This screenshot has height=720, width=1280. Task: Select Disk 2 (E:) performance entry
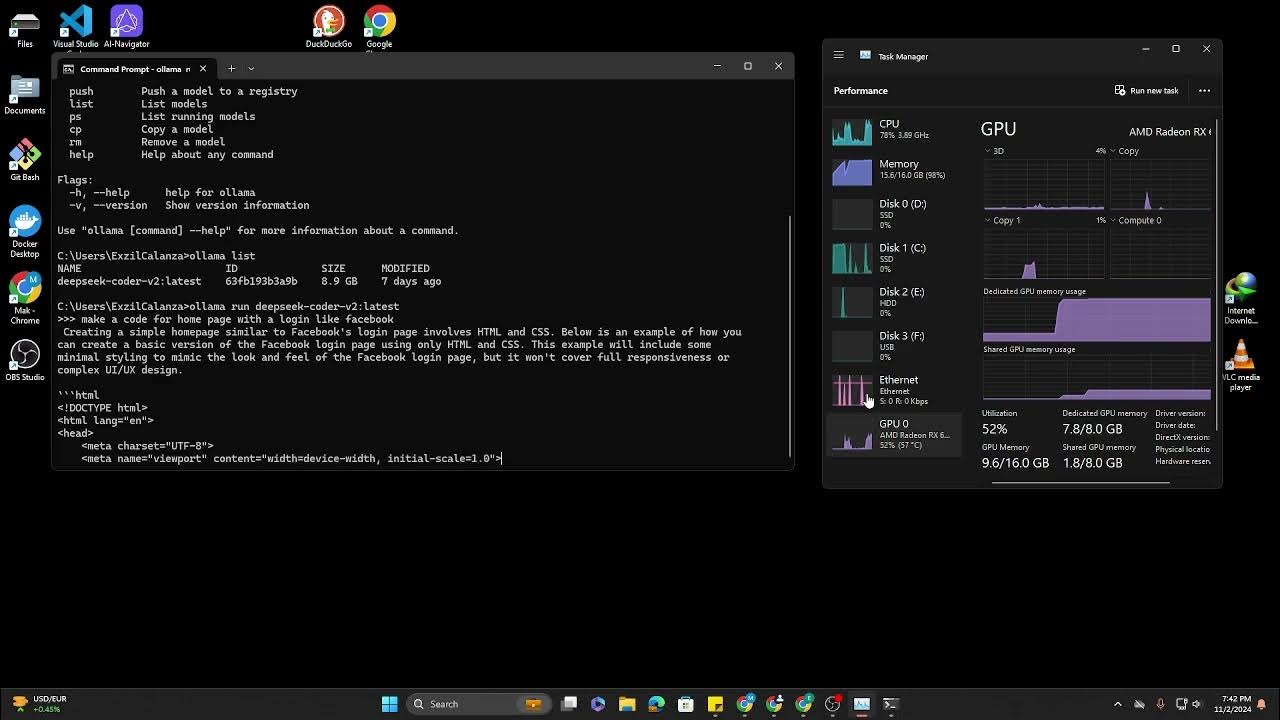point(895,302)
